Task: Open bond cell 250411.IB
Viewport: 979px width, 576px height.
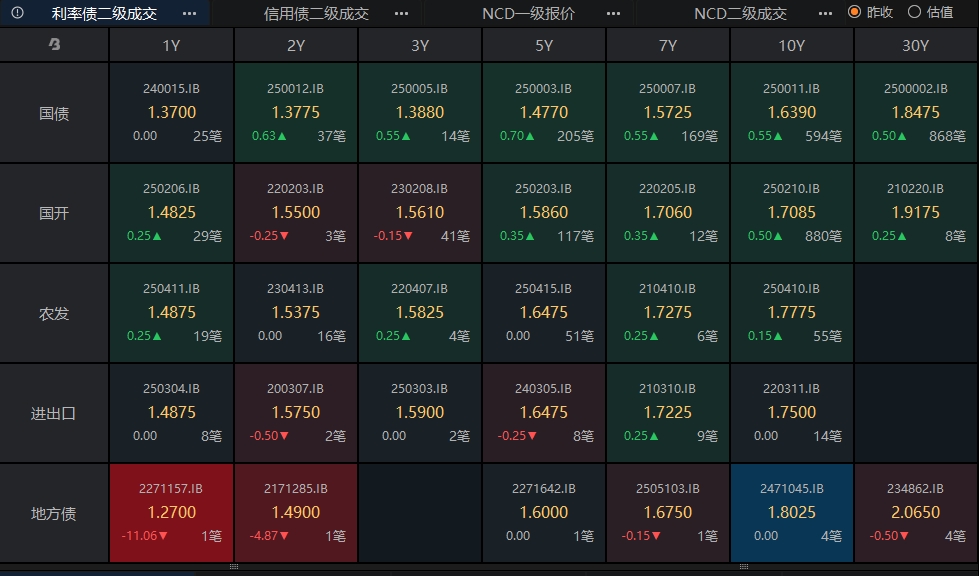Action: (x=171, y=313)
